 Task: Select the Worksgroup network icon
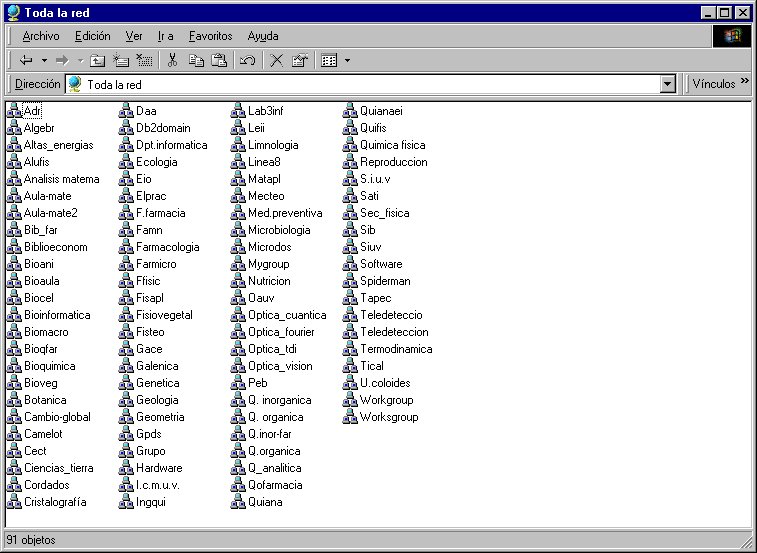350,417
